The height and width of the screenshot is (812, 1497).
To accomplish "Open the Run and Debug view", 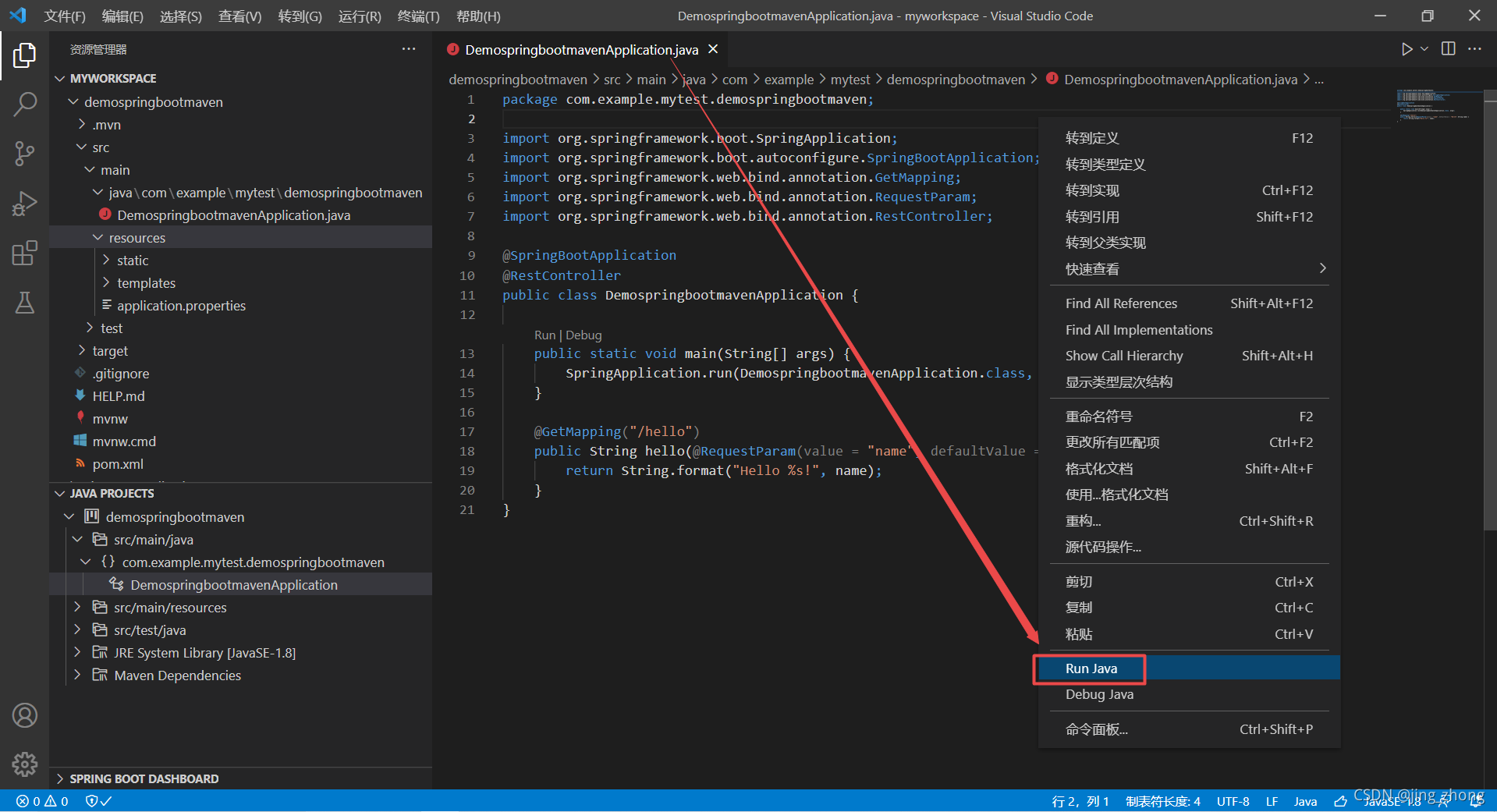I will (x=24, y=203).
